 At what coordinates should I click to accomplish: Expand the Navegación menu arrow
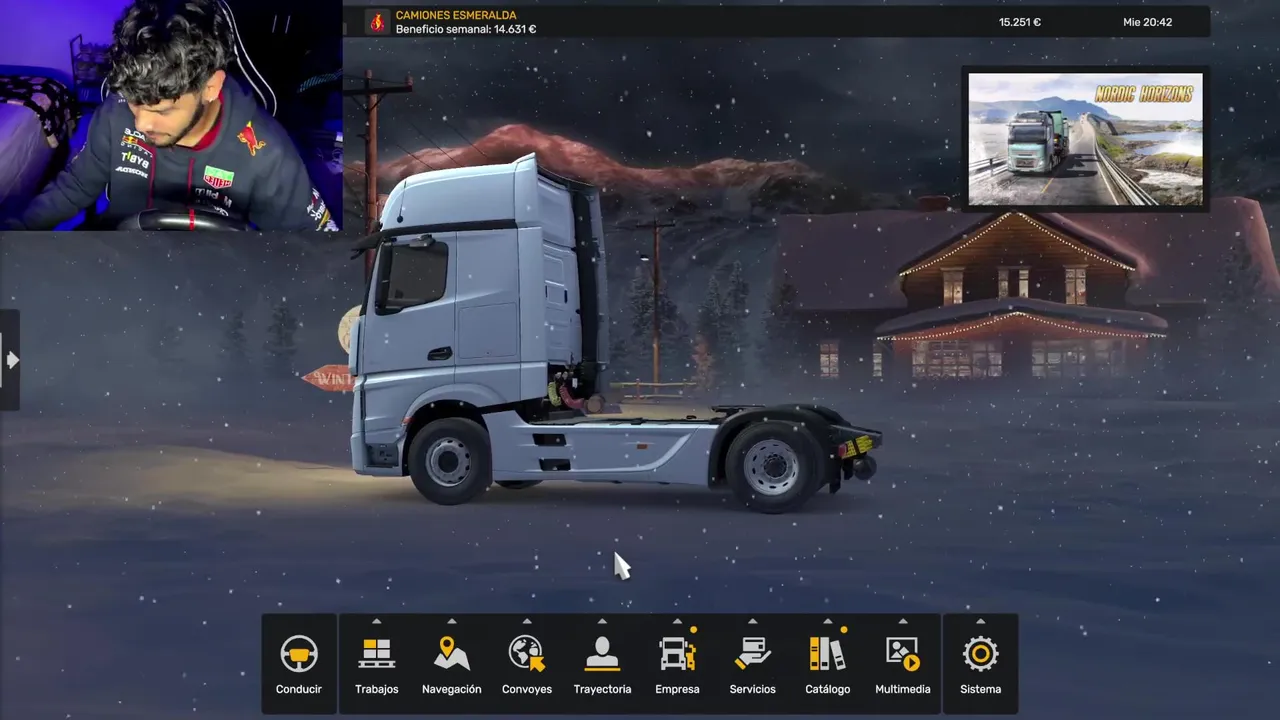(x=452, y=621)
